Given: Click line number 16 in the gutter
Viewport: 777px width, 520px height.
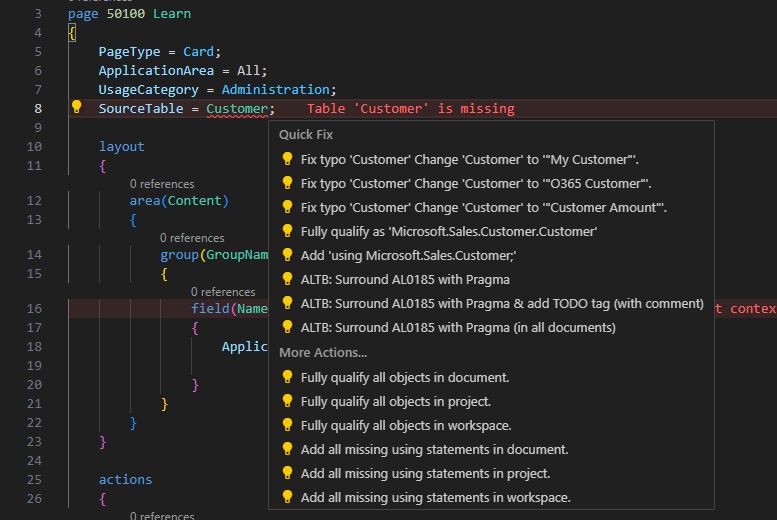Looking at the screenshot, I should click(x=34, y=309).
